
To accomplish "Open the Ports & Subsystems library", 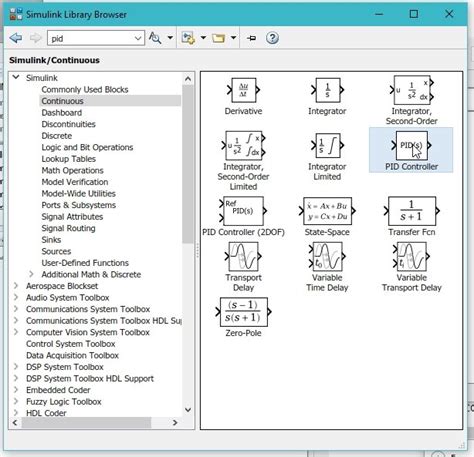I will pyautogui.click(x=79, y=205).
